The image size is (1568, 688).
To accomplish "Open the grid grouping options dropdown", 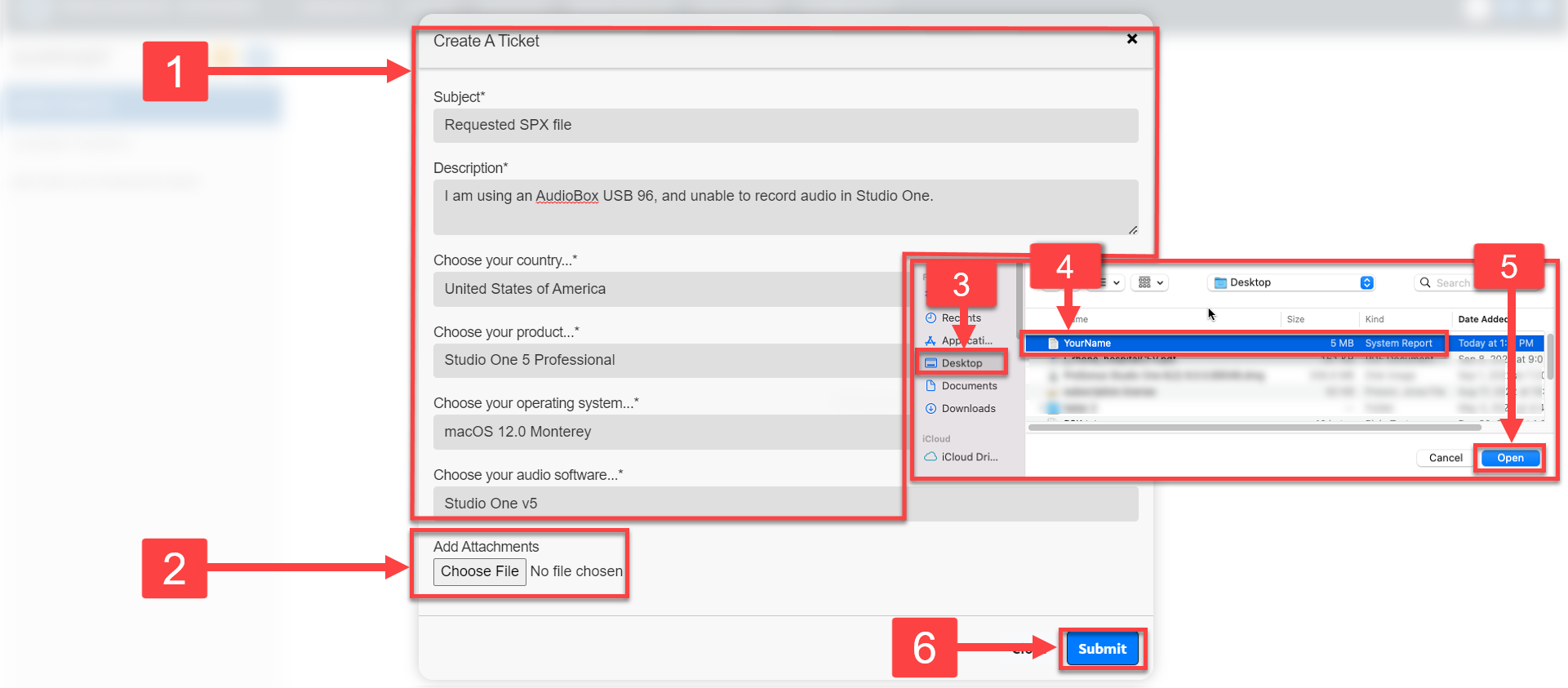I will tap(1150, 282).
